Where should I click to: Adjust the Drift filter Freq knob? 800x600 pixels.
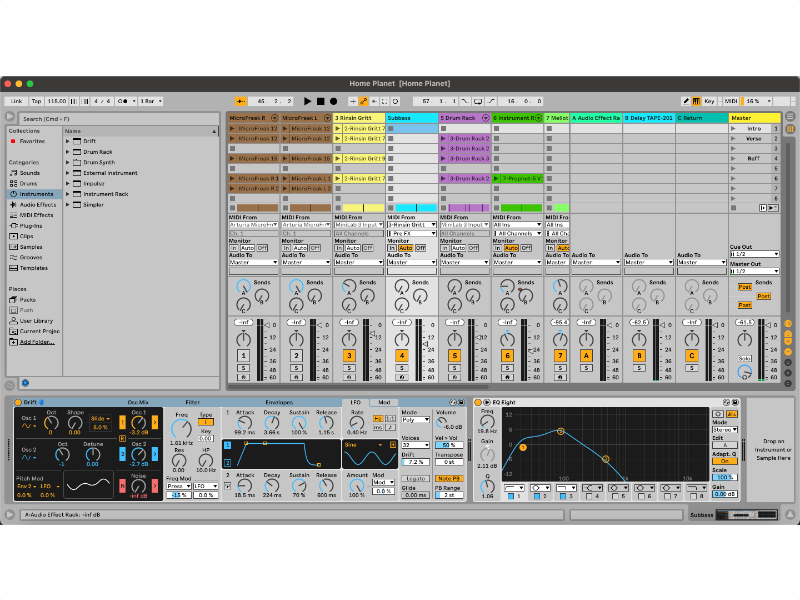(x=181, y=430)
